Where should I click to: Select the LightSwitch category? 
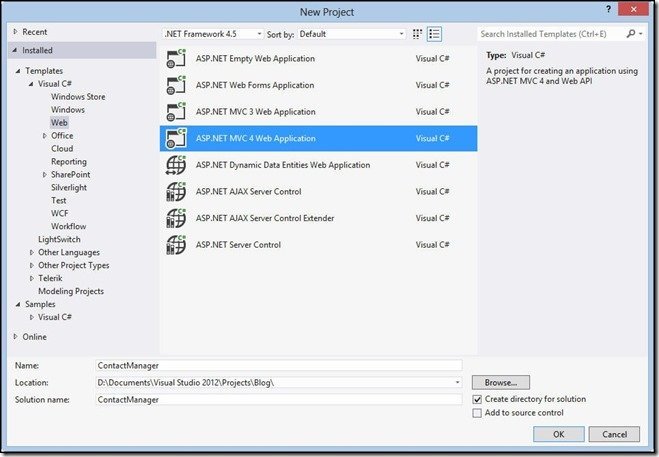(x=59, y=239)
